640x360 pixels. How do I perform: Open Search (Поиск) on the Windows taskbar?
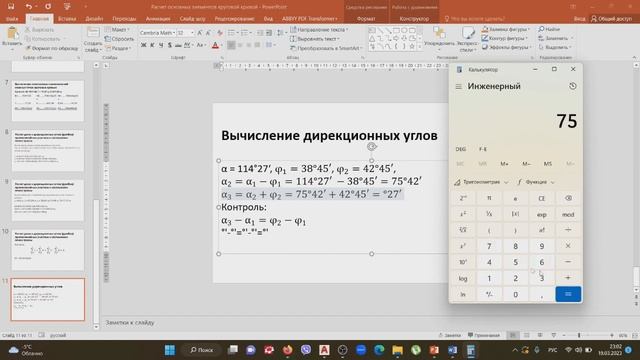(202, 350)
